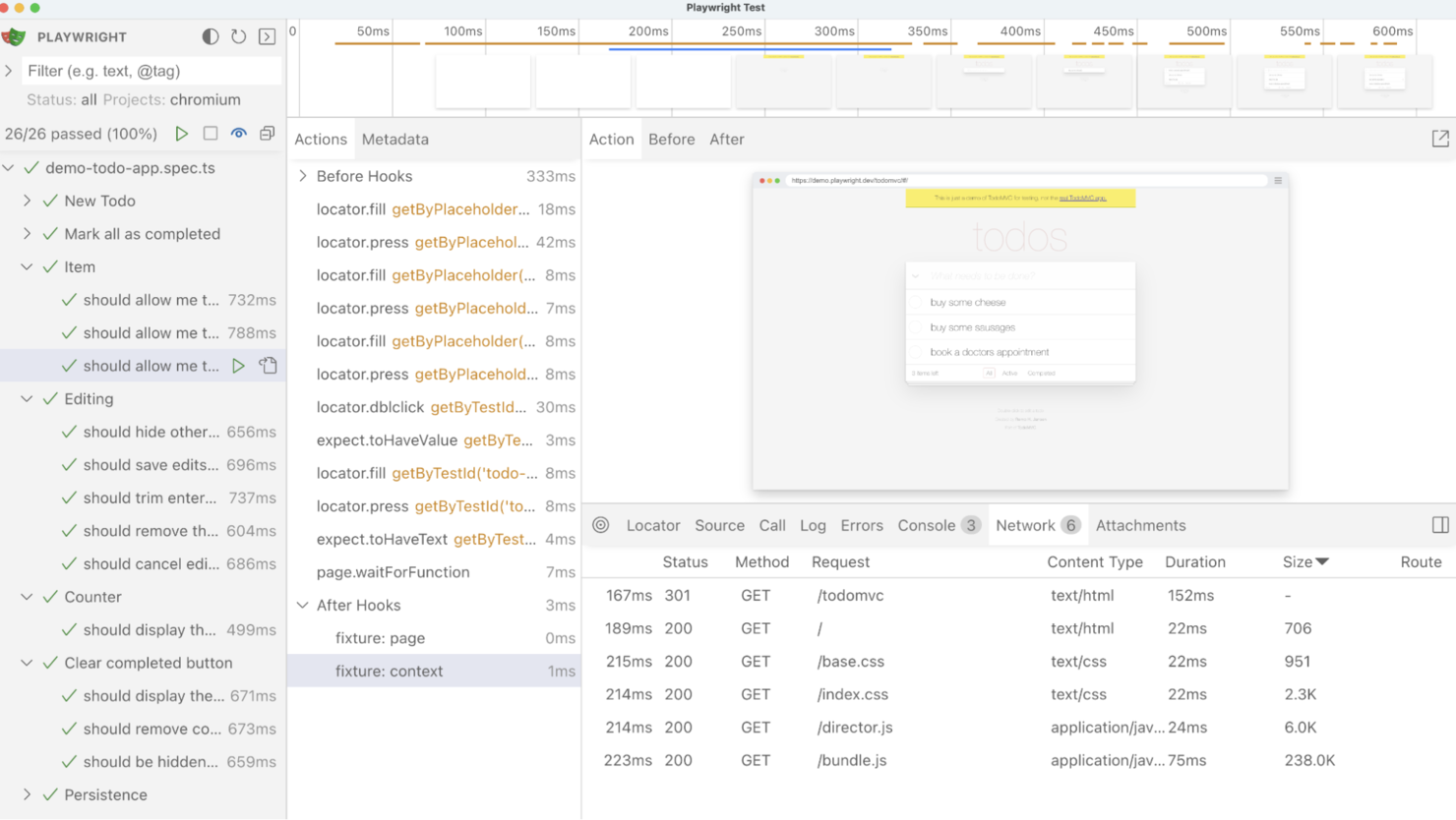Run all tests with the play icon
This screenshot has width=1456, height=820.
[182, 133]
